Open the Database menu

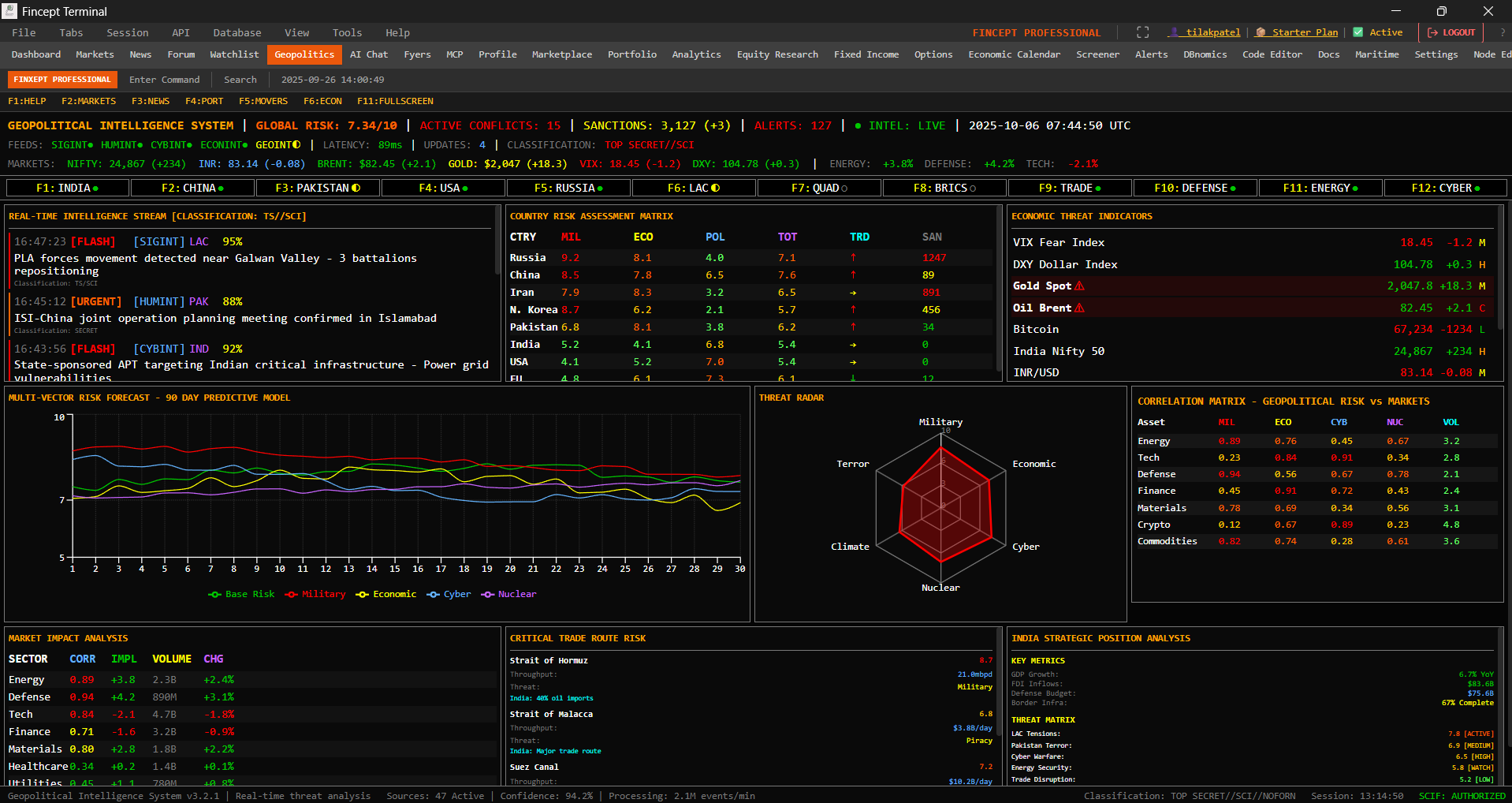pos(236,32)
